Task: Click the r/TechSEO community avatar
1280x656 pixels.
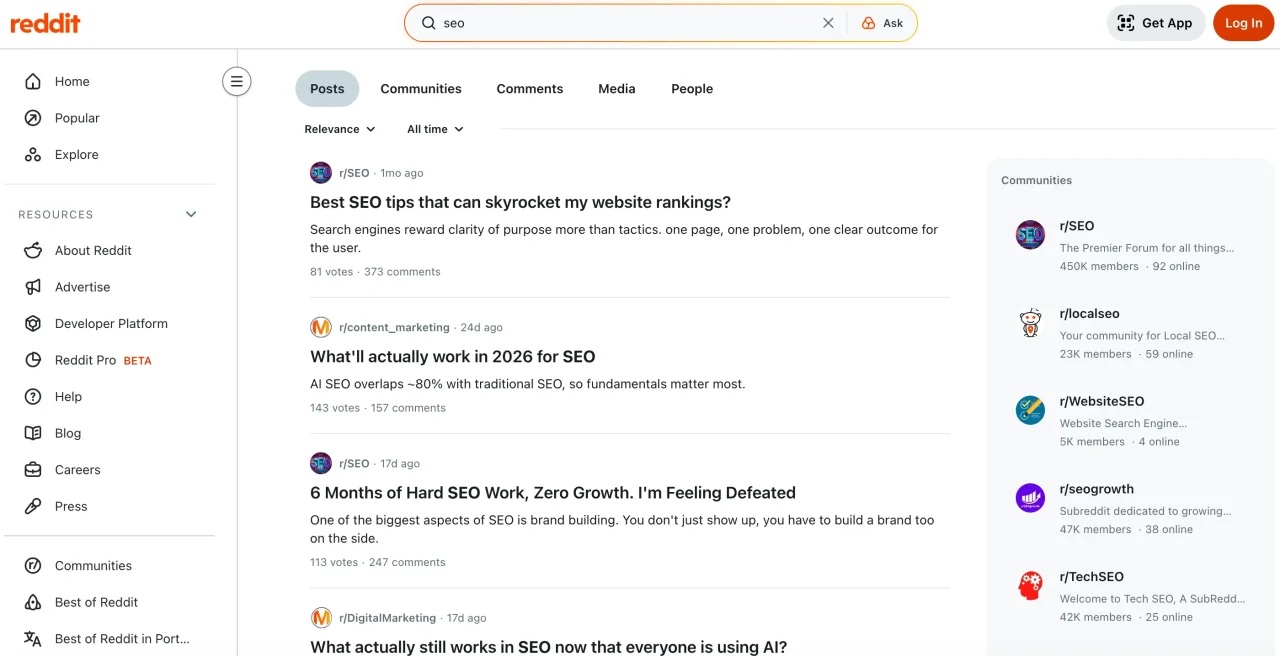Action: tap(1030, 586)
